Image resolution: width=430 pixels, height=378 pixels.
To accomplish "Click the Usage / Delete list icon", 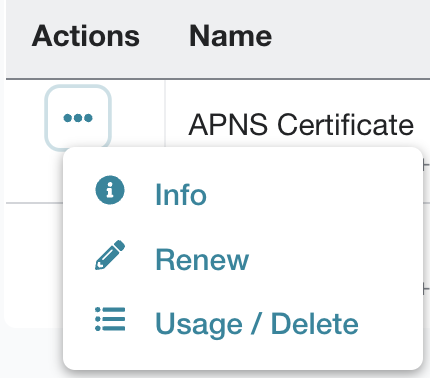I will (110, 319).
